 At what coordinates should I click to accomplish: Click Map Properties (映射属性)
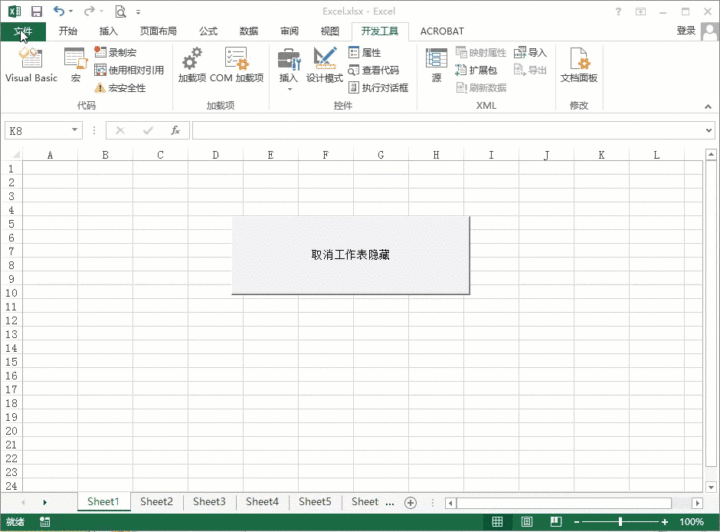[480, 52]
